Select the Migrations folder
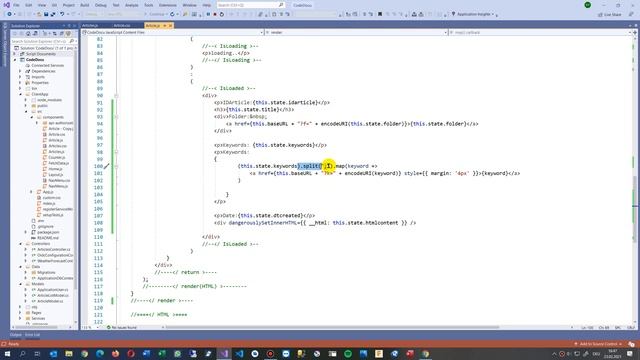This screenshot has width=640, height=360. pos(46,272)
